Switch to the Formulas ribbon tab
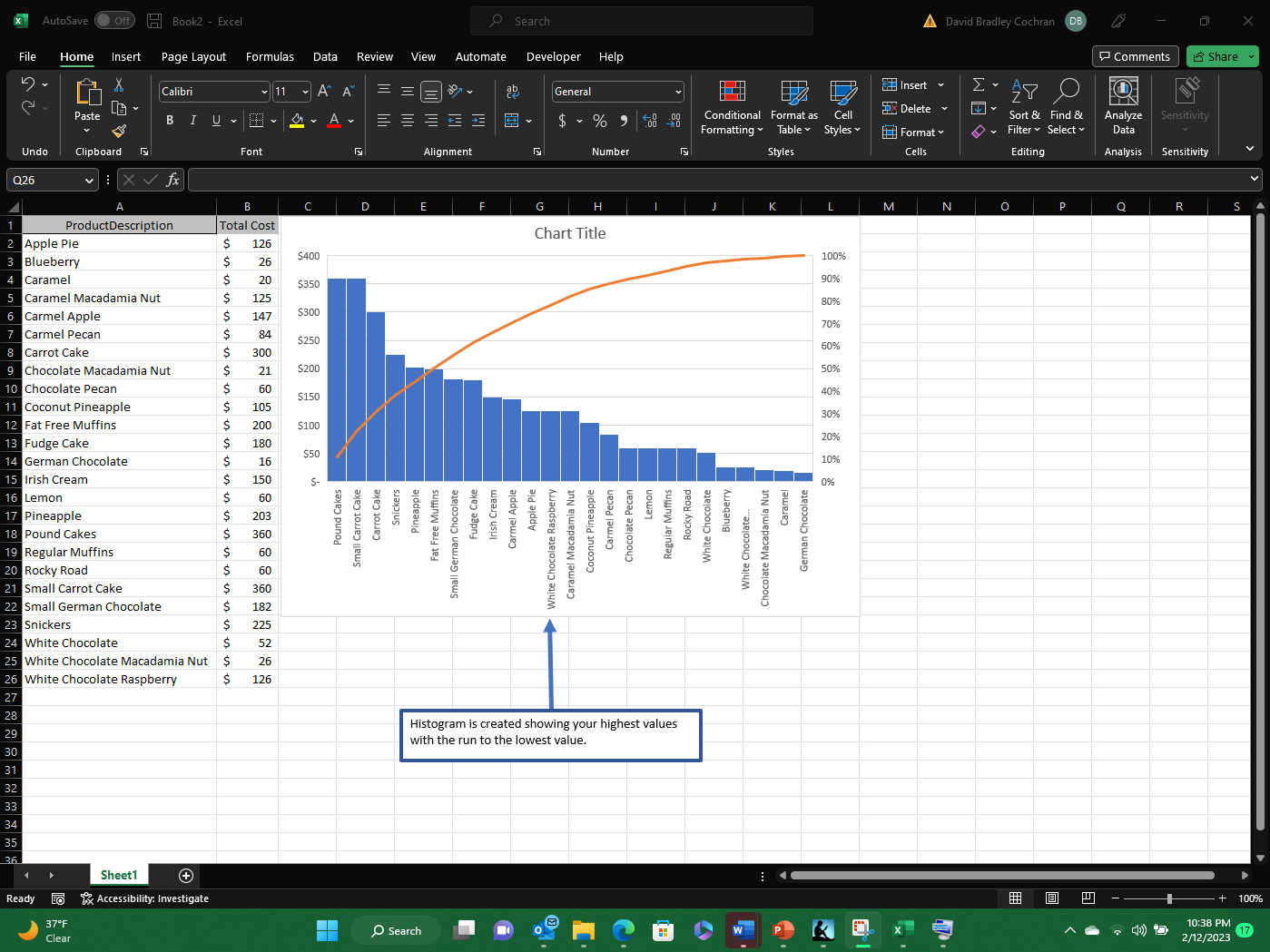This screenshot has height=952, width=1270. (x=270, y=56)
